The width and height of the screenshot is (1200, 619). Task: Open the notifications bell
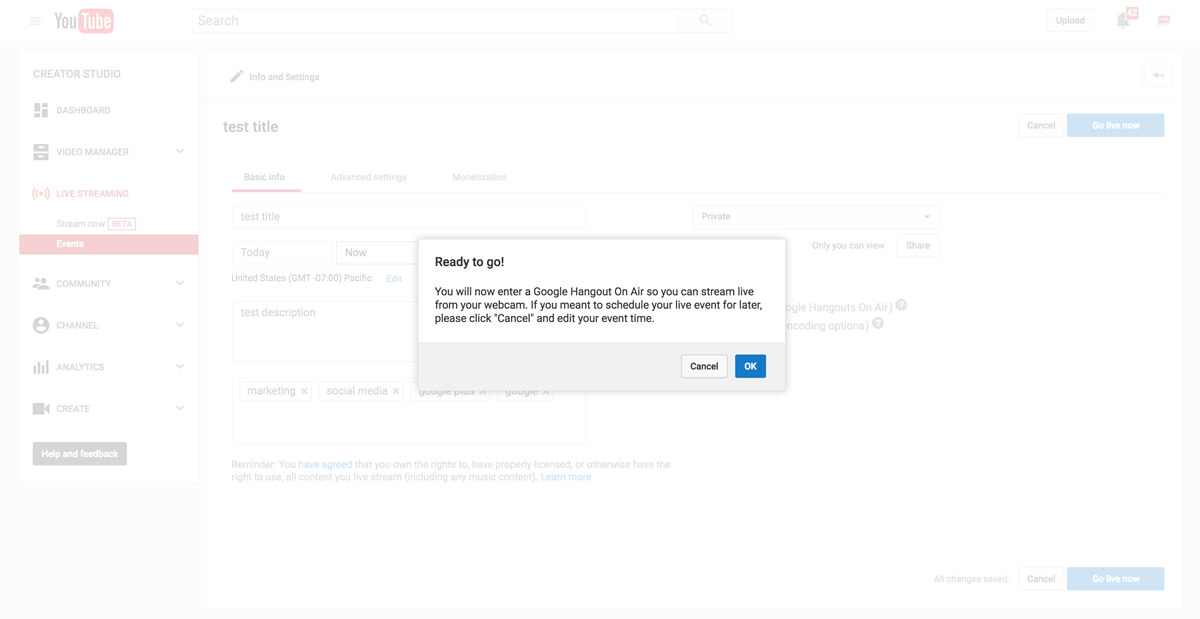tap(1123, 21)
